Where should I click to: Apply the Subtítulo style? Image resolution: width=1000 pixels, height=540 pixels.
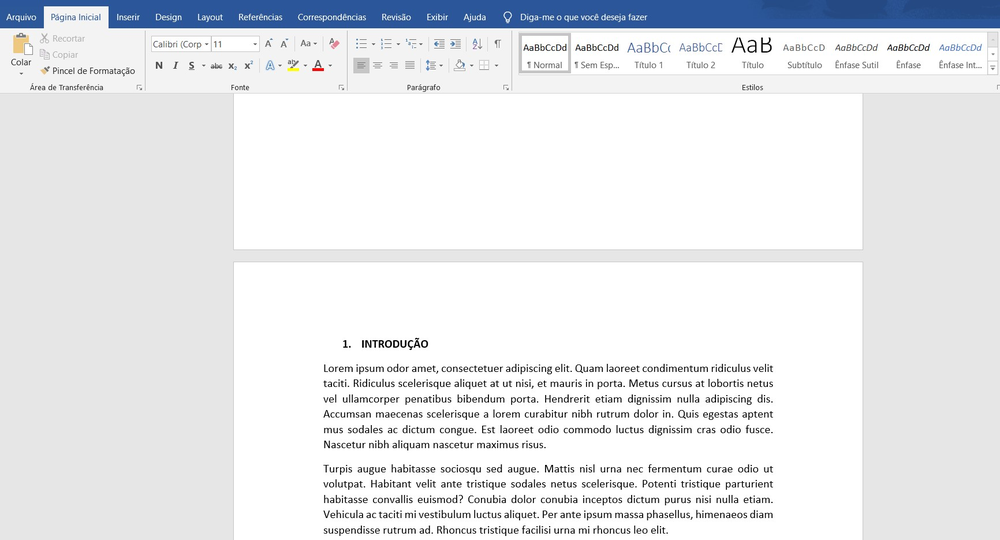tap(804, 54)
